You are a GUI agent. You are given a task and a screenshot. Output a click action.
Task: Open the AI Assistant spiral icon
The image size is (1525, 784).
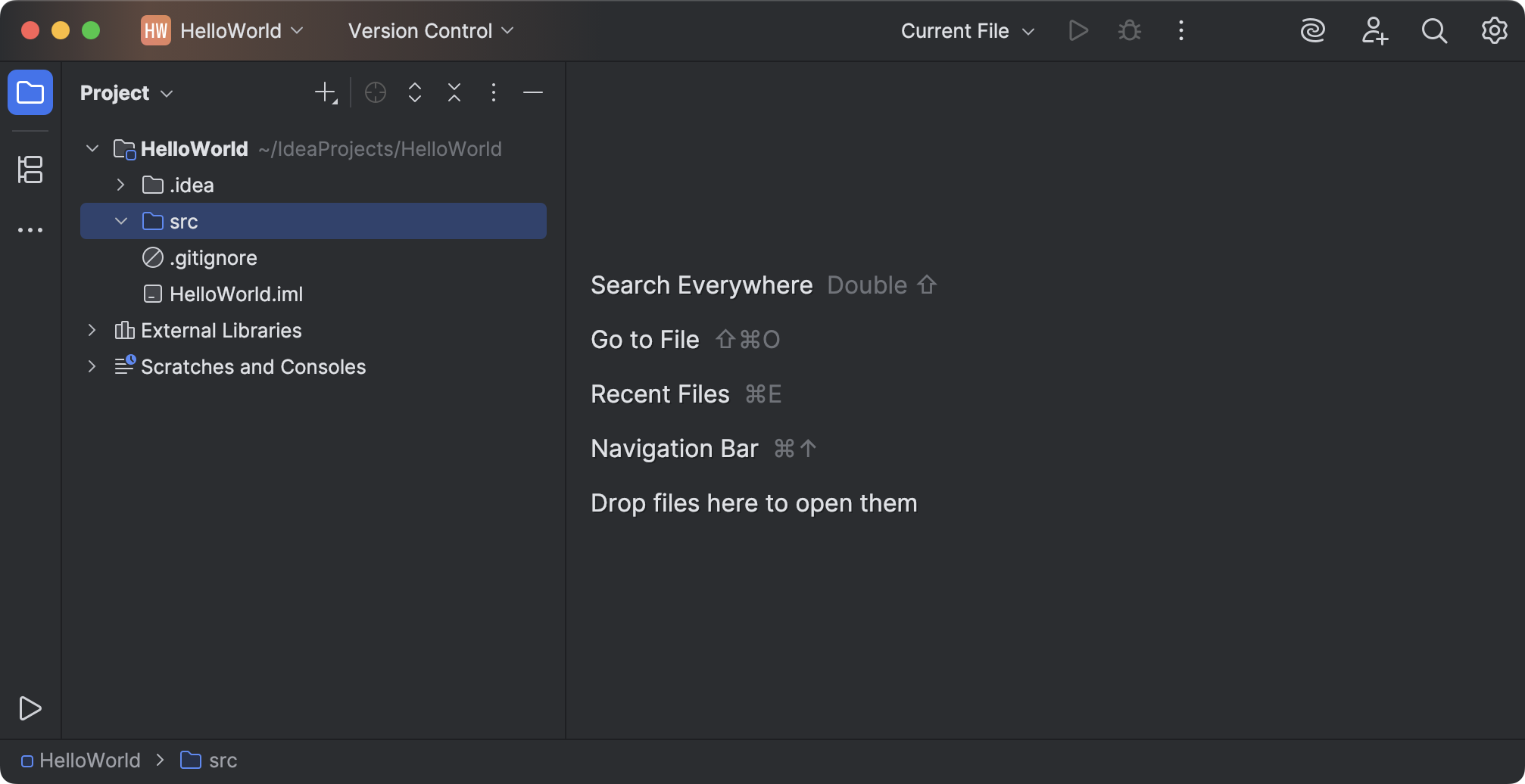coord(1313,30)
